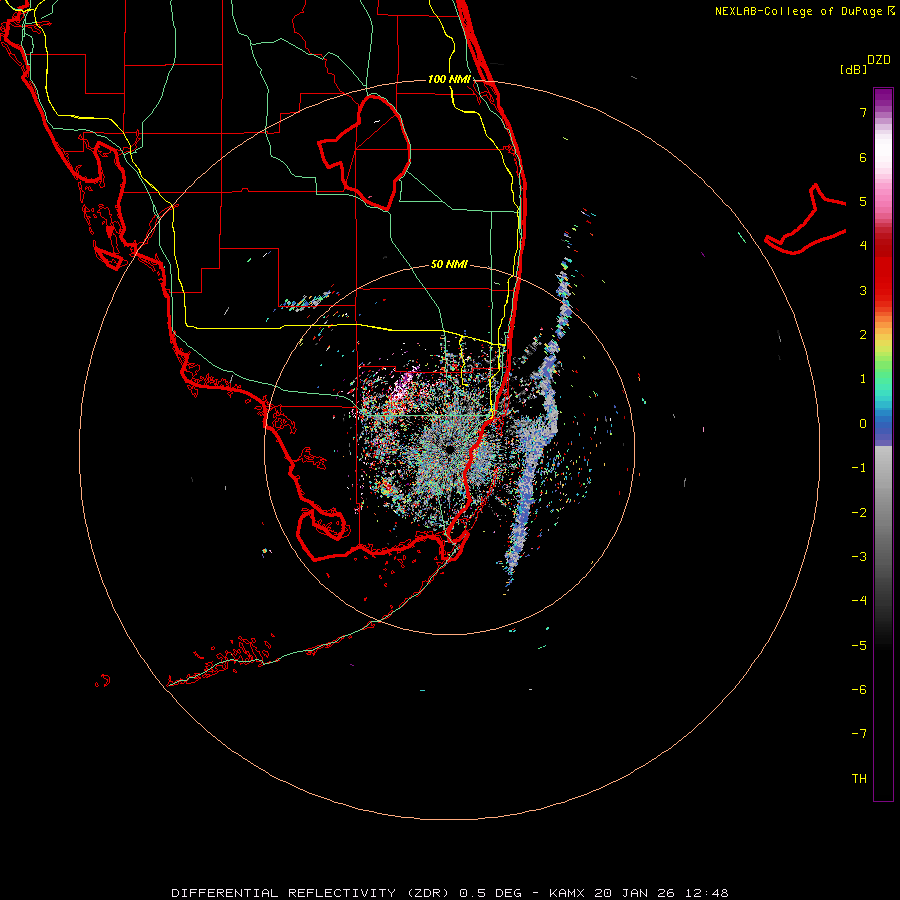
Task: Click the 3 dB value on the scale
Action: (x=863, y=290)
